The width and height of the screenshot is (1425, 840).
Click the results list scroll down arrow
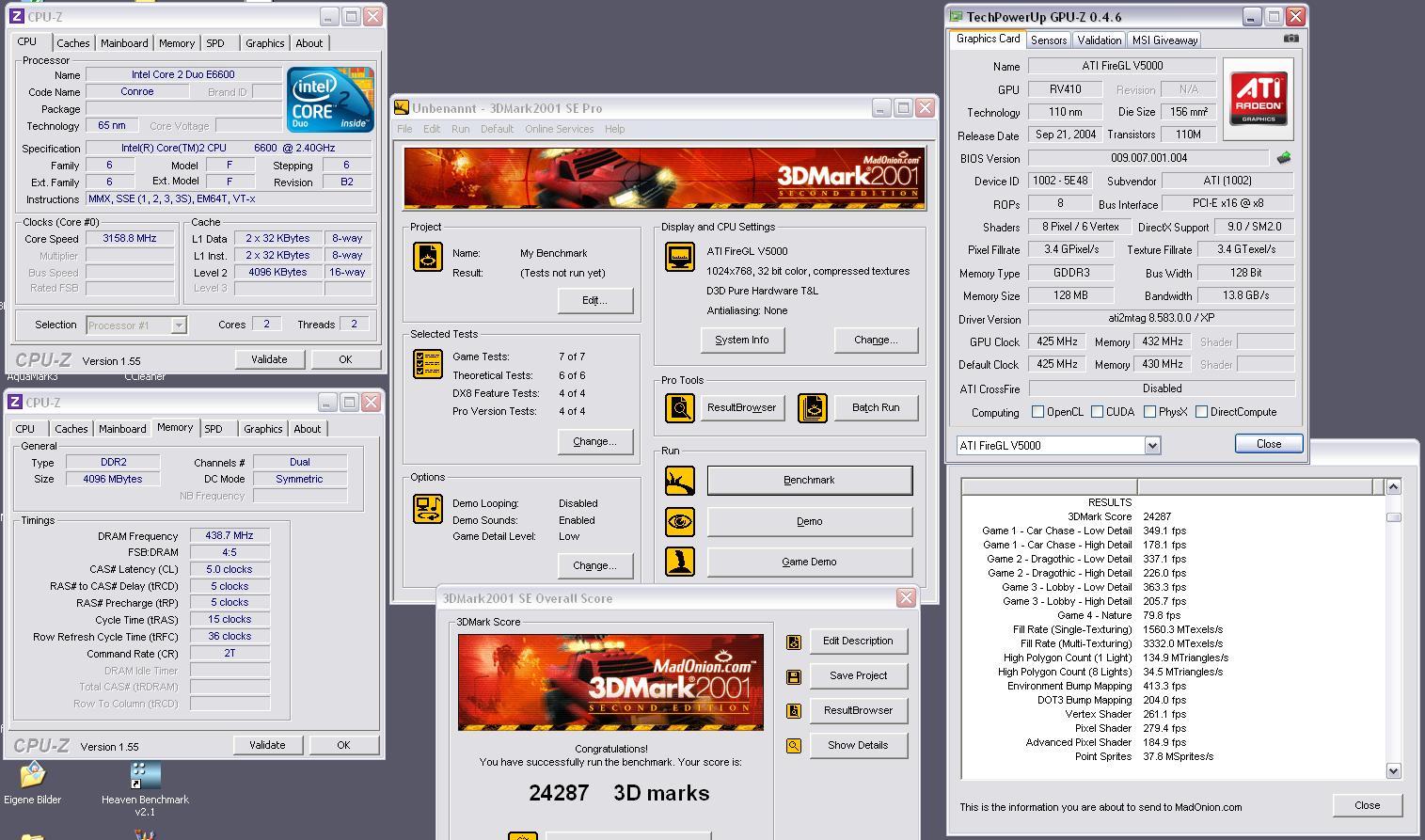pyautogui.click(x=1393, y=771)
